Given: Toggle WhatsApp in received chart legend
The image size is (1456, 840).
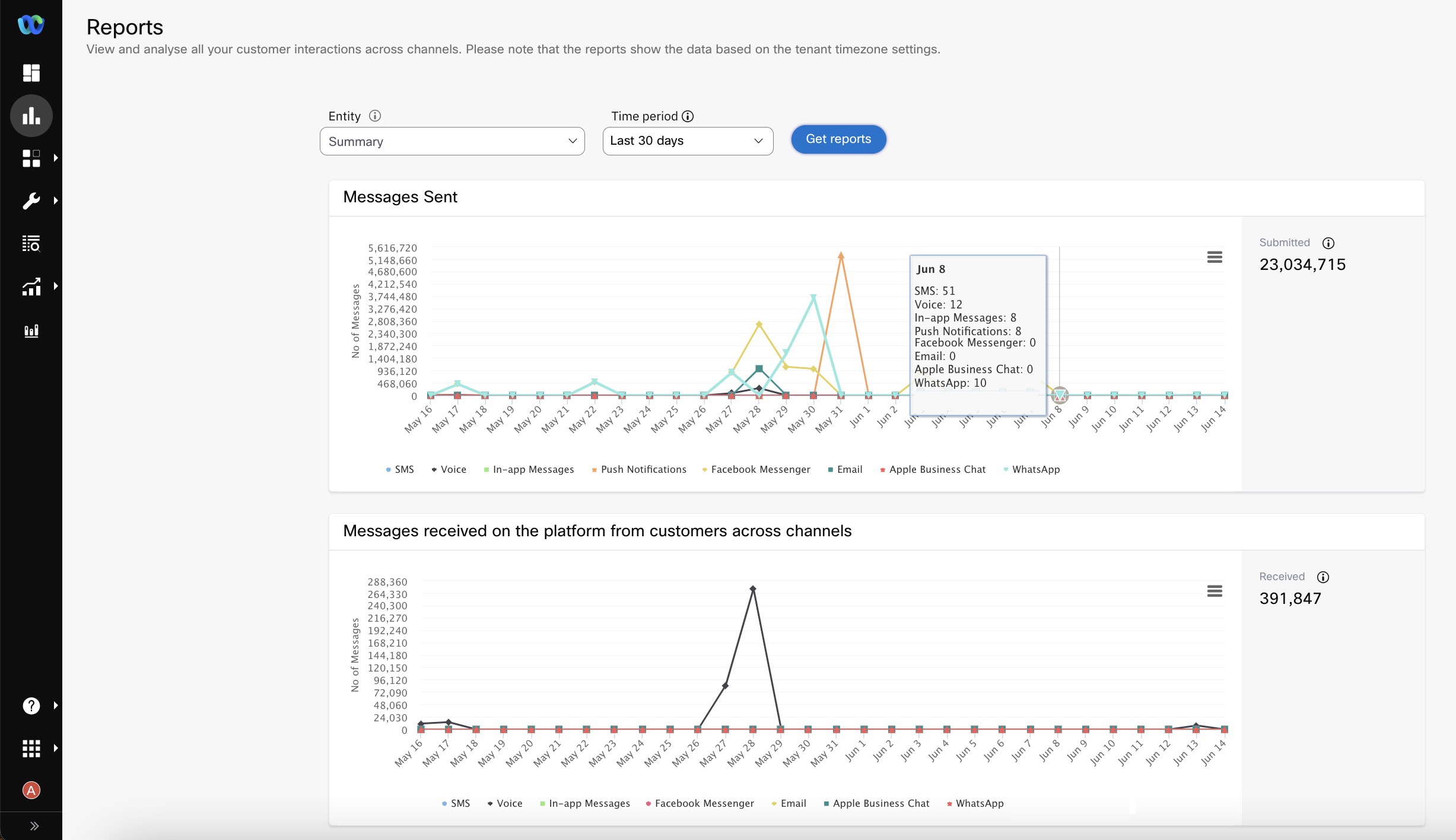Looking at the screenshot, I should click(975, 803).
